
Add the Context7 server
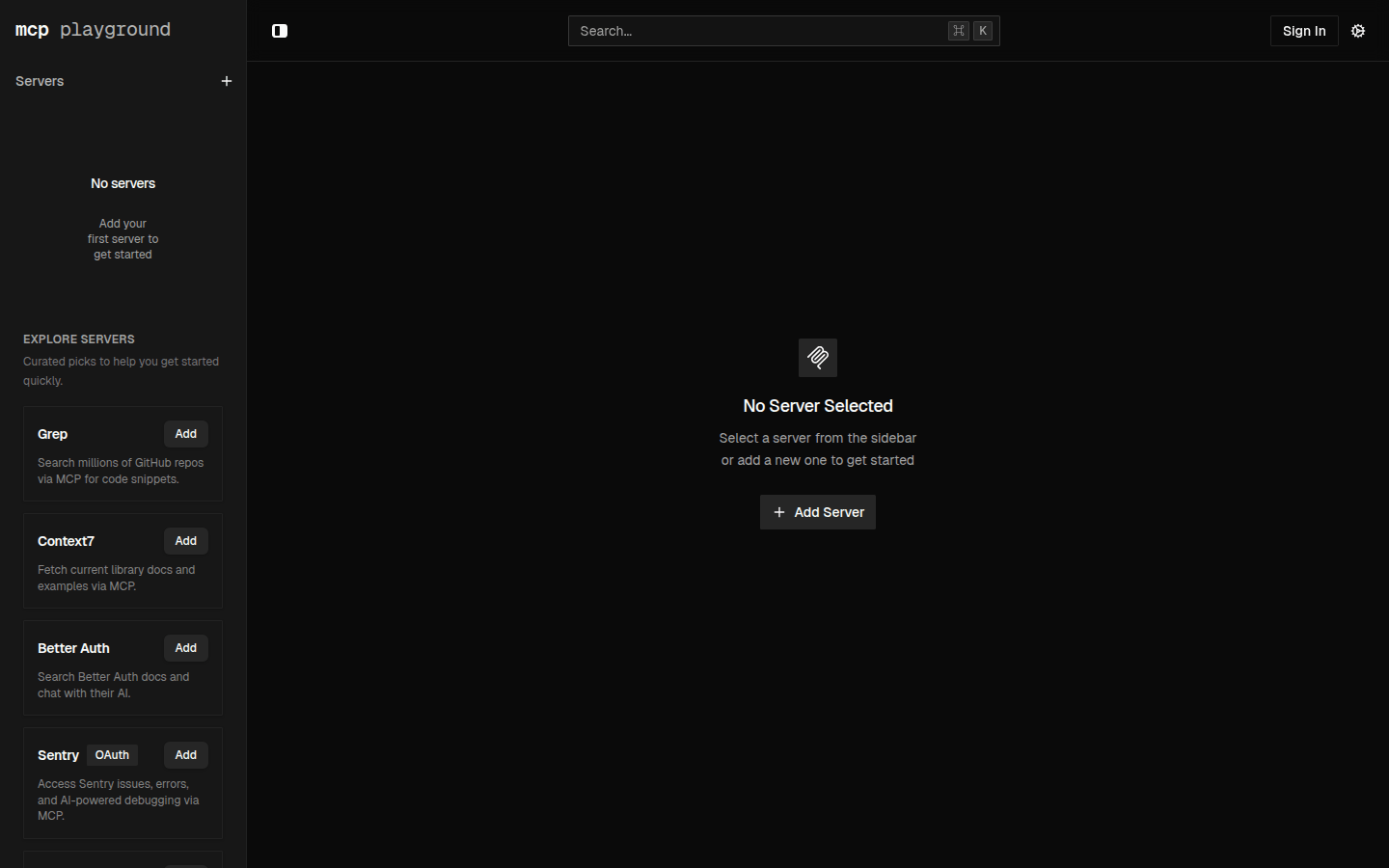(x=185, y=541)
